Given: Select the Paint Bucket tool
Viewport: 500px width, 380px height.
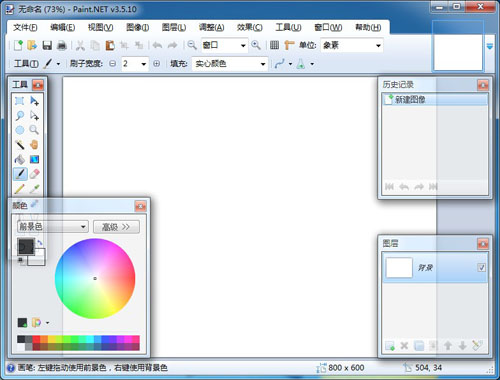Looking at the screenshot, I should pos(20,159).
